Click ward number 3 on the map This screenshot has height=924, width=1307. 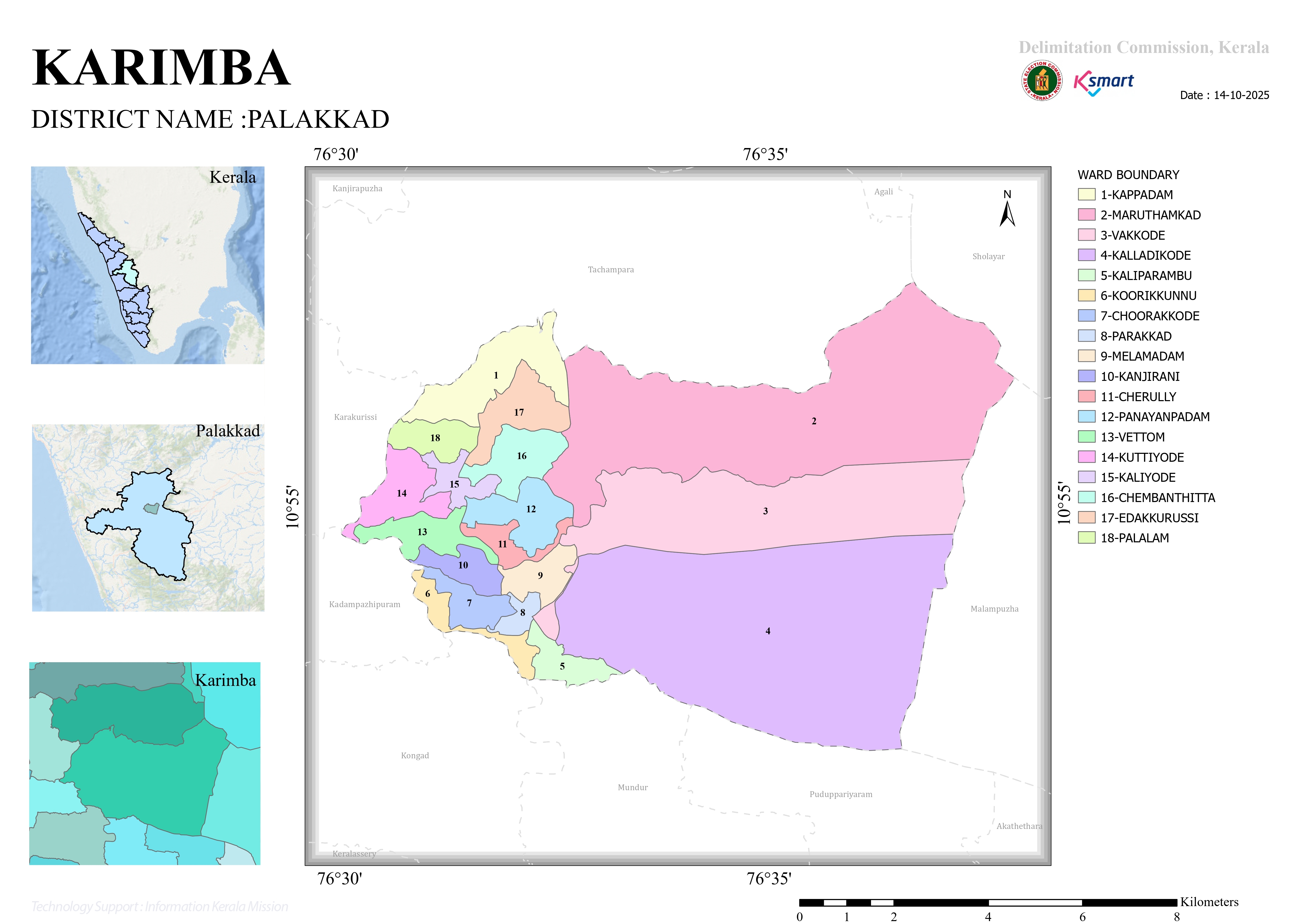pos(766,511)
